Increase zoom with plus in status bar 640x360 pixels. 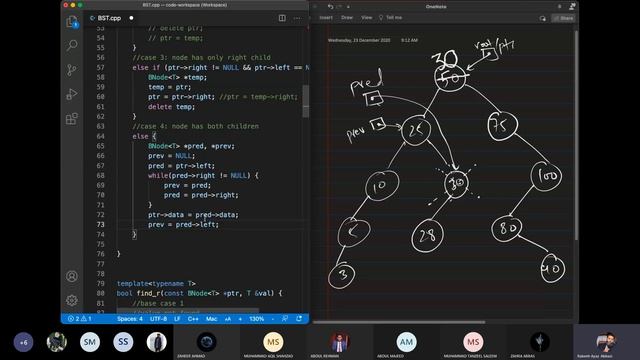[x=240, y=319]
